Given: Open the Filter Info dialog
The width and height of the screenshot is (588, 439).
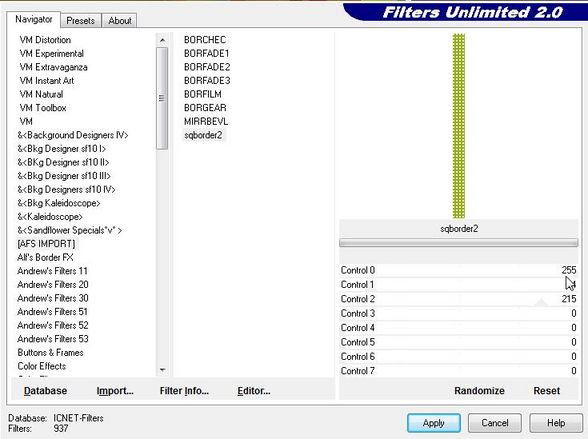Looking at the screenshot, I should (184, 391).
